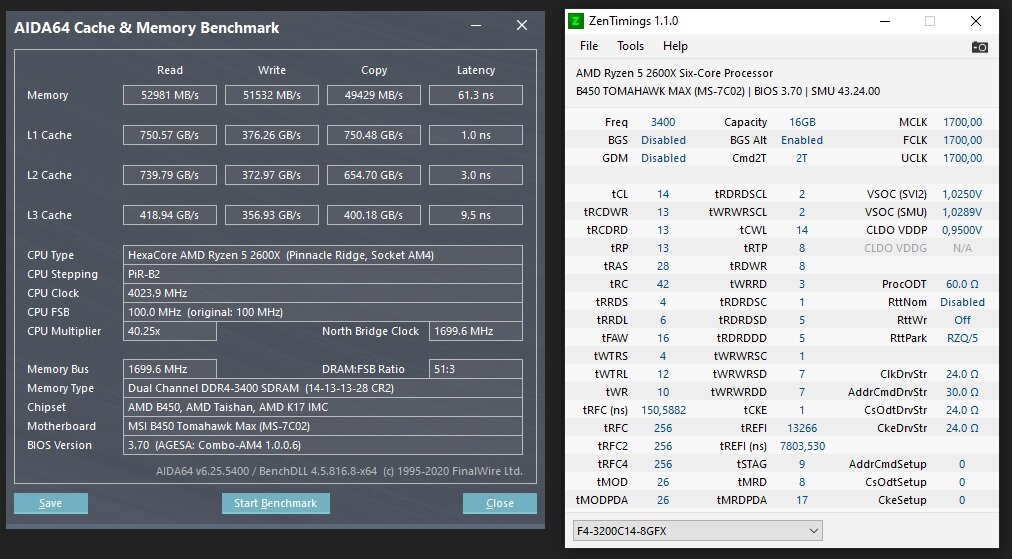Click the VSOC (SMU) value 1,0289V
This screenshot has height=559, width=1012.
point(962,212)
